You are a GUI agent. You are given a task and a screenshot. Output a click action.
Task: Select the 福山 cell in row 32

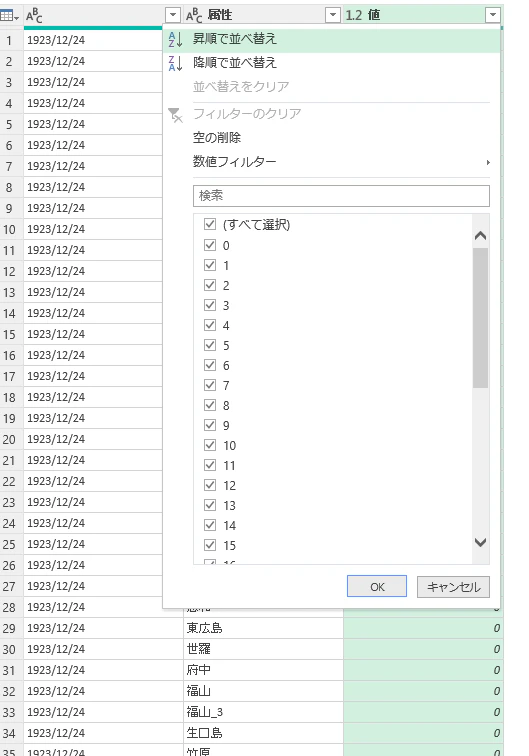click(263, 691)
